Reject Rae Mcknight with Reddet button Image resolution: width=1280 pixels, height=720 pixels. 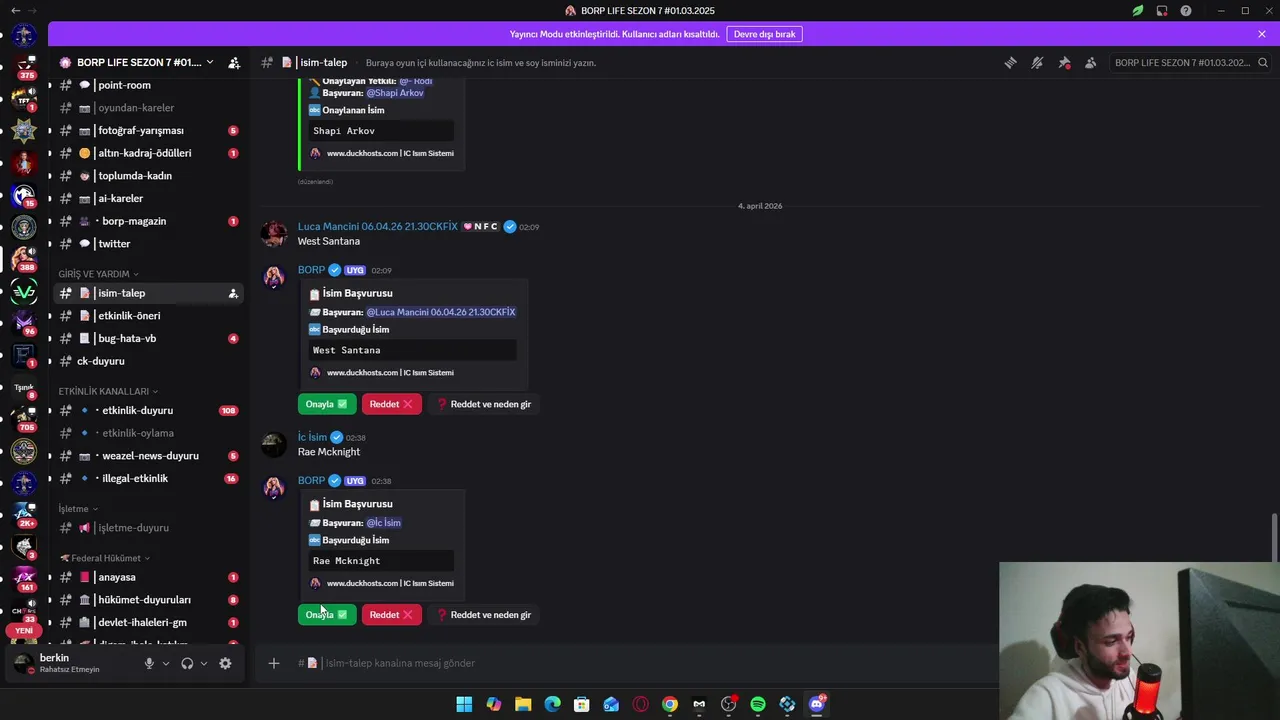click(392, 615)
